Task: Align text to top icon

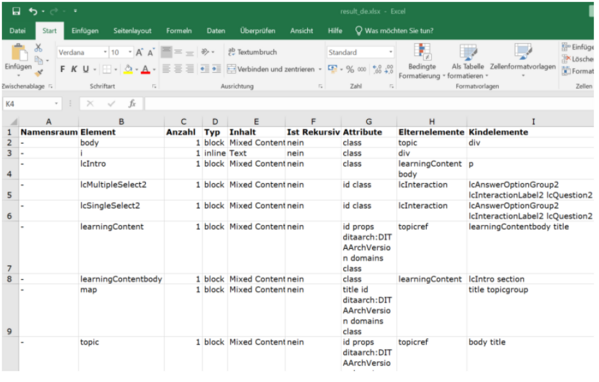Action: click(x=167, y=52)
